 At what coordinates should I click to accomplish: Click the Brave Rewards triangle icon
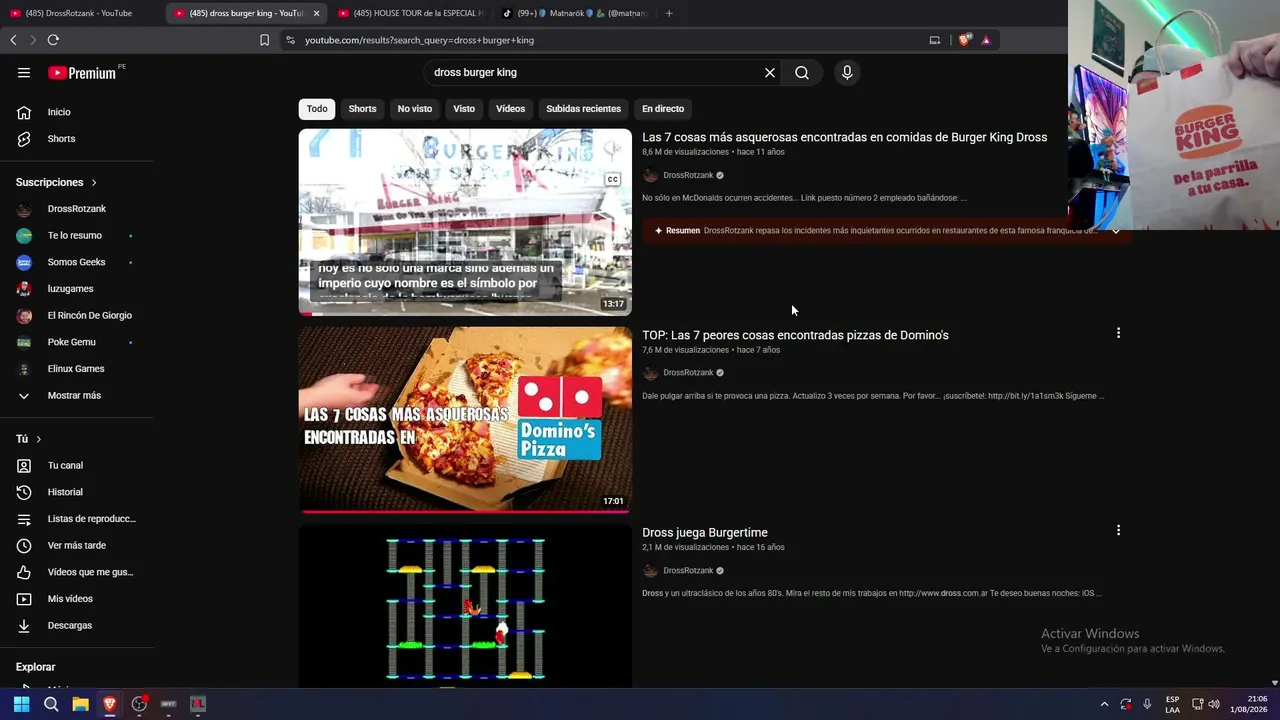pyautogui.click(x=986, y=40)
